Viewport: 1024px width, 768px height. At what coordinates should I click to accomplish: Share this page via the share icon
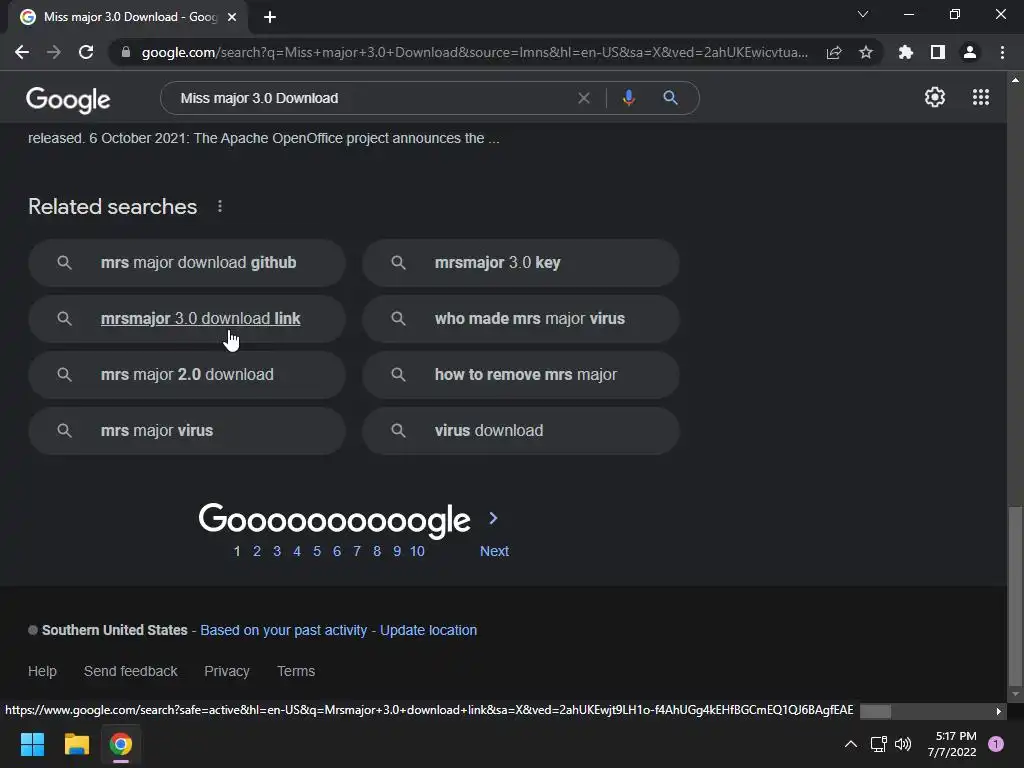pos(834,52)
